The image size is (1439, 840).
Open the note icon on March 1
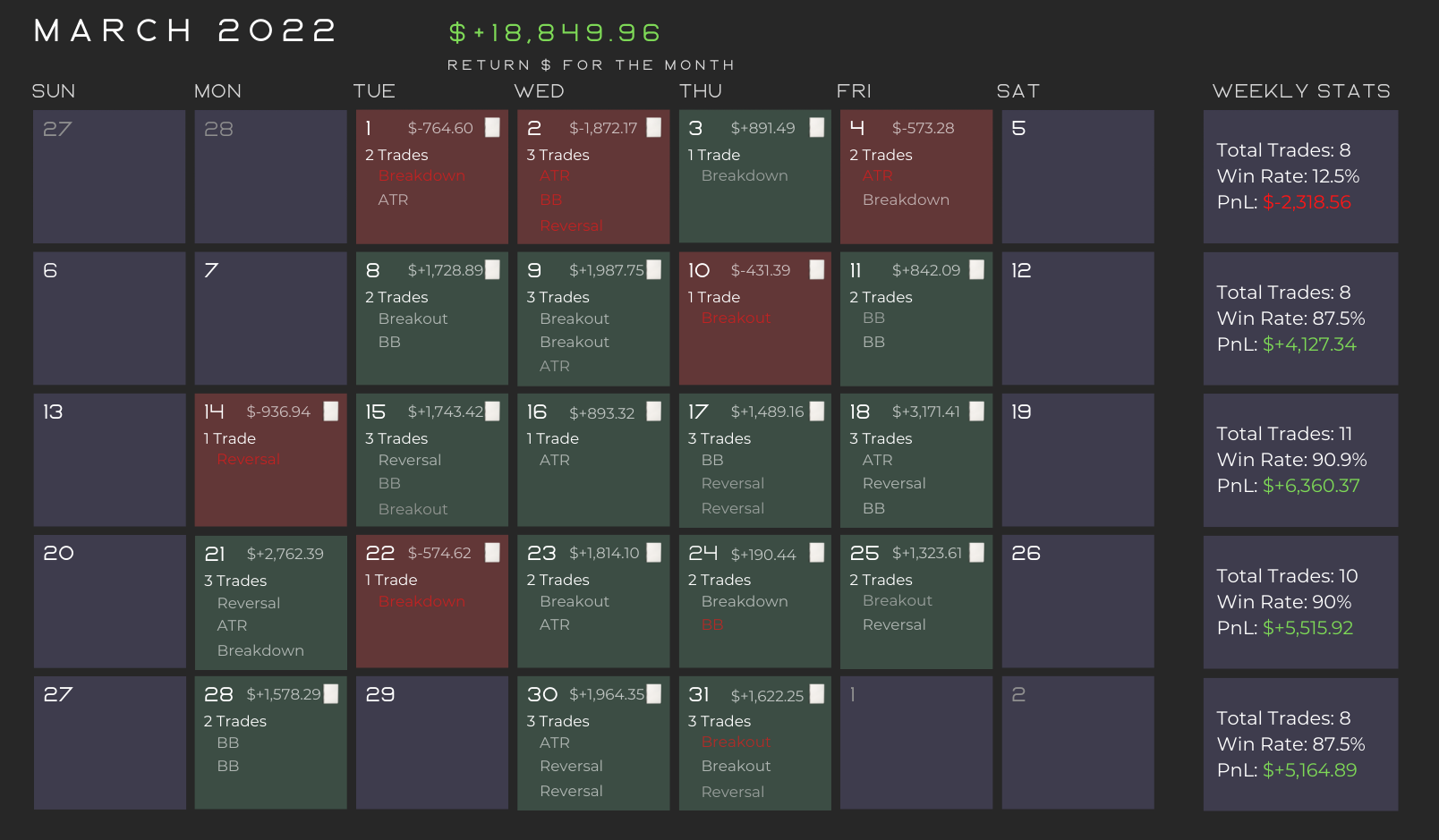(492, 128)
